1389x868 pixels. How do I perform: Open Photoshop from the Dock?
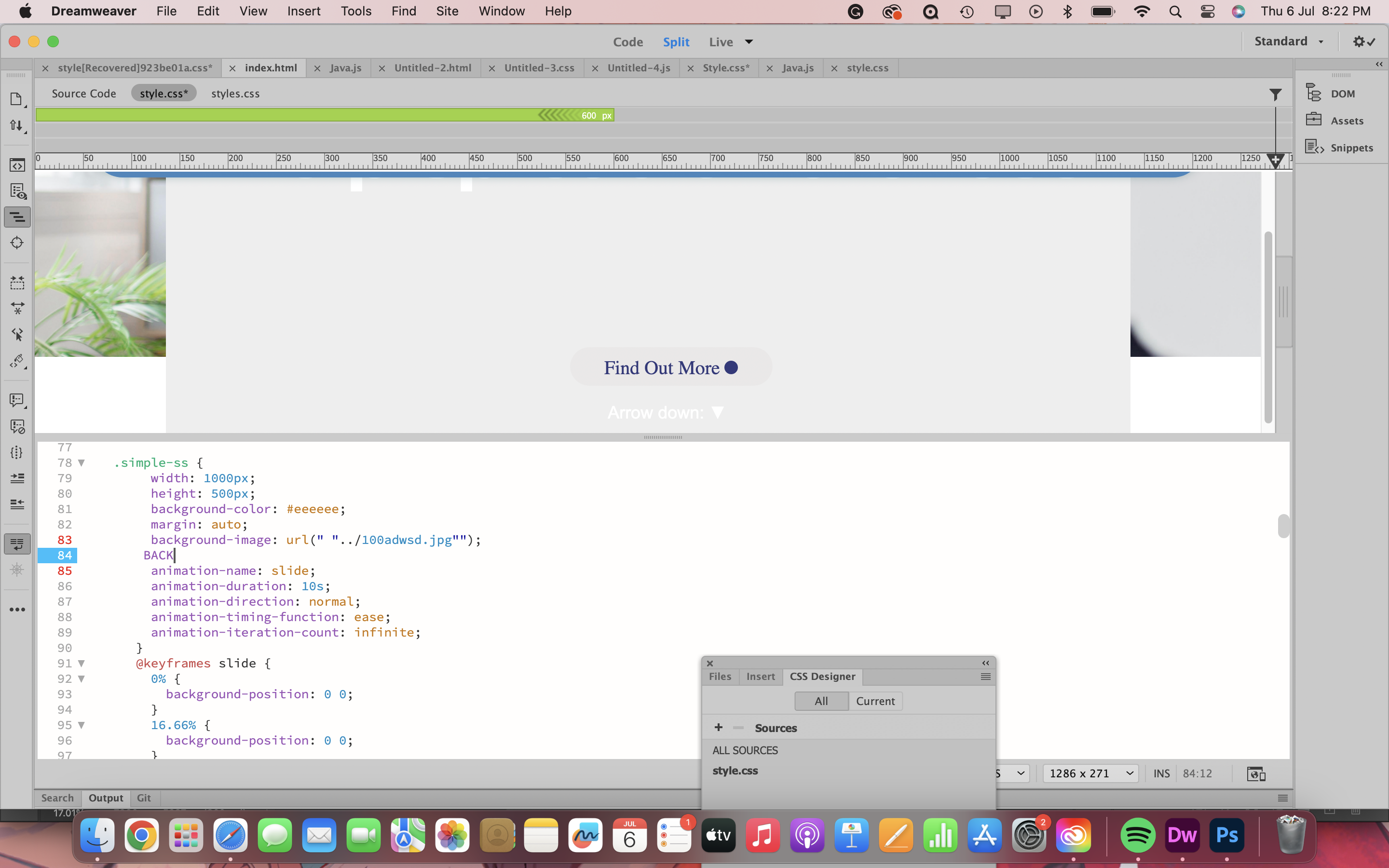point(1226,835)
